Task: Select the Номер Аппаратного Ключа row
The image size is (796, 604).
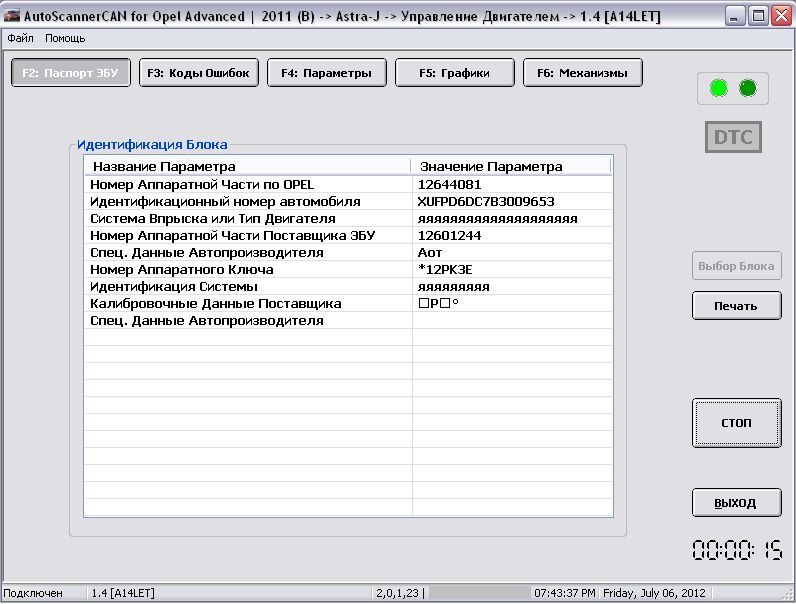Action: point(181,270)
